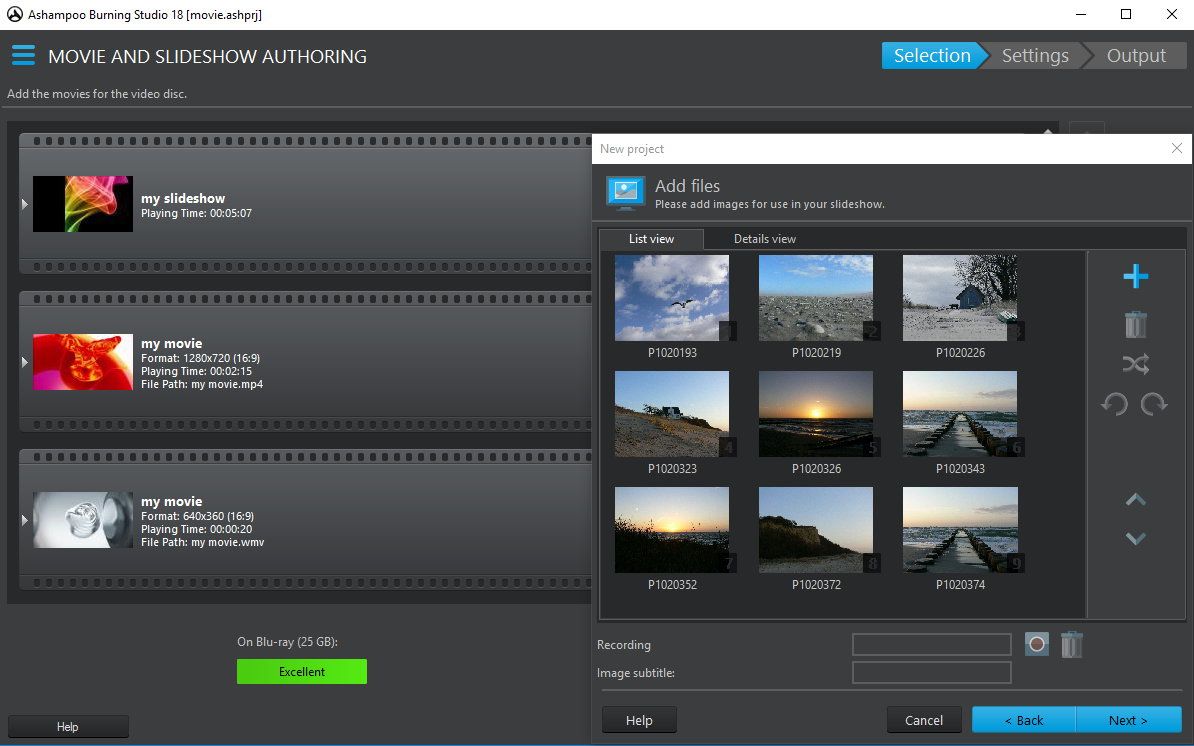Select the sunset thumbnail P1020326
This screenshot has width=1194, height=746.
[x=816, y=413]
